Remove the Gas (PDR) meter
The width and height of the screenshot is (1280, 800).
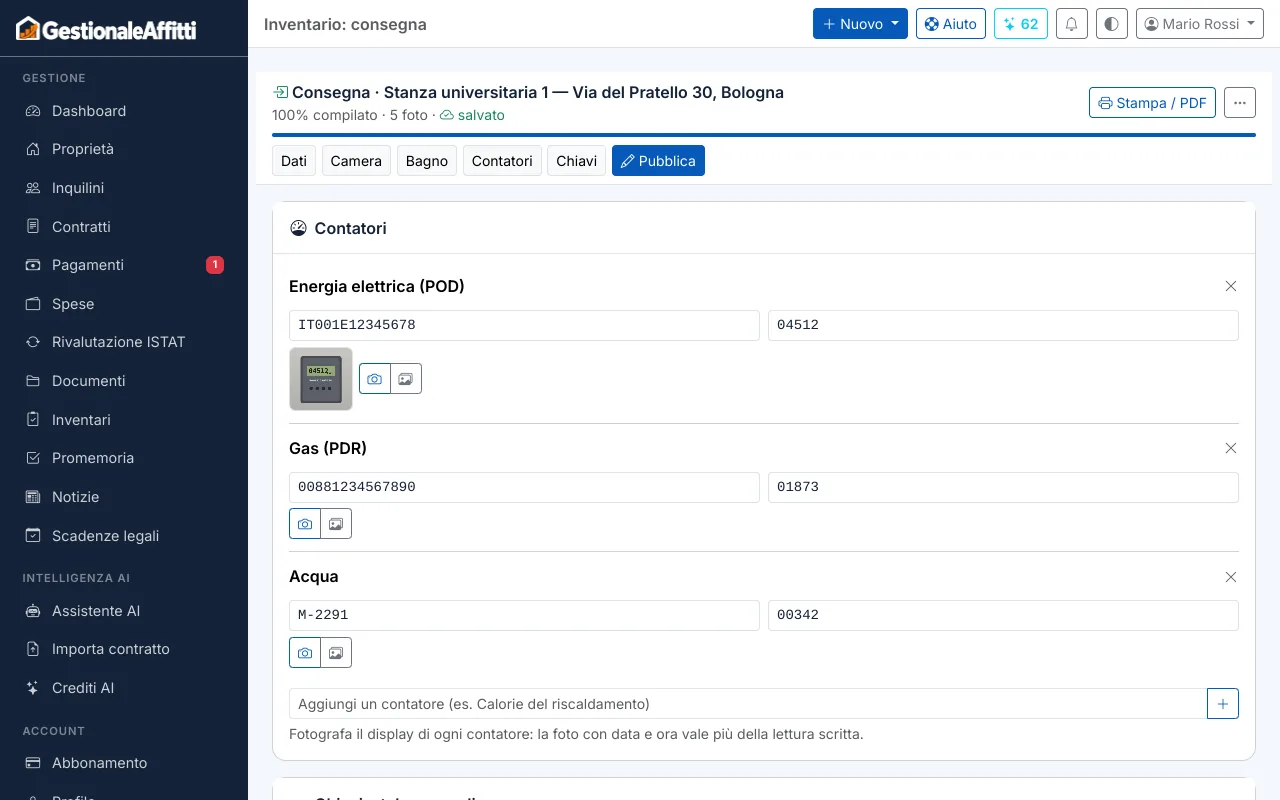(x=1231, y=448)
